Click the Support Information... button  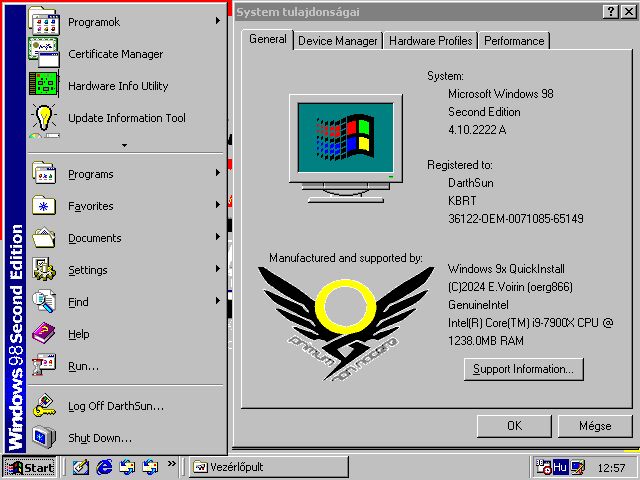tap(523, 369)
